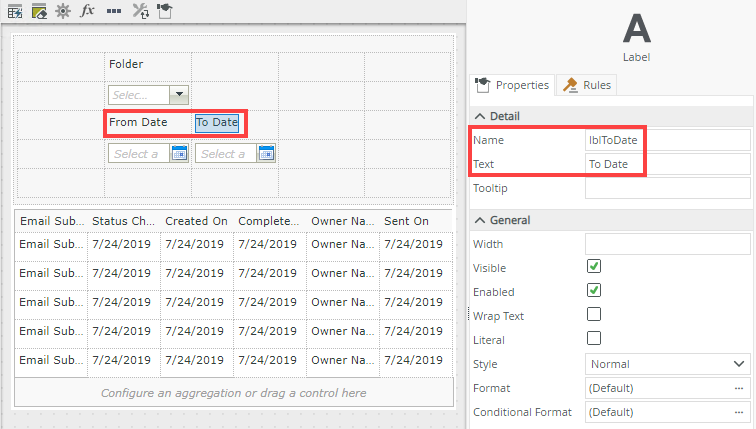Enable the Literal checkbox
This screenshot has height=429, width=756.
coord(594,338)
